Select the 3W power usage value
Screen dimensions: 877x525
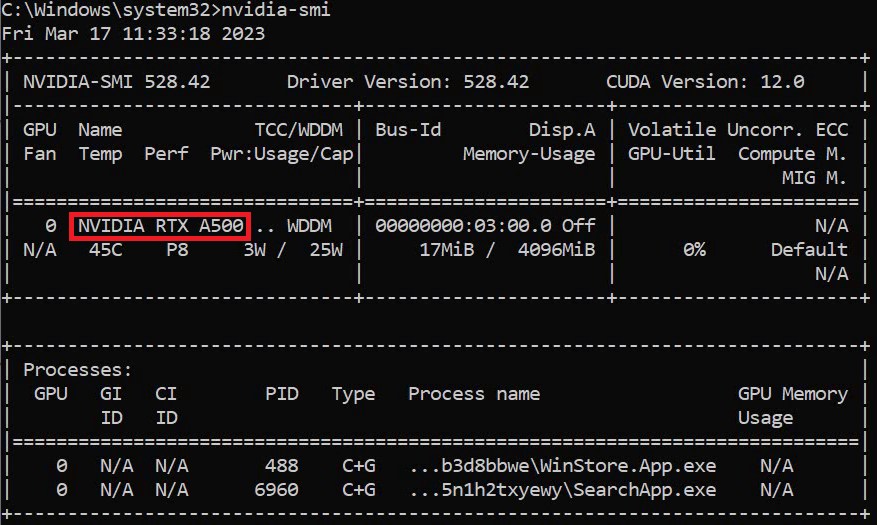(x=254, y=250)
